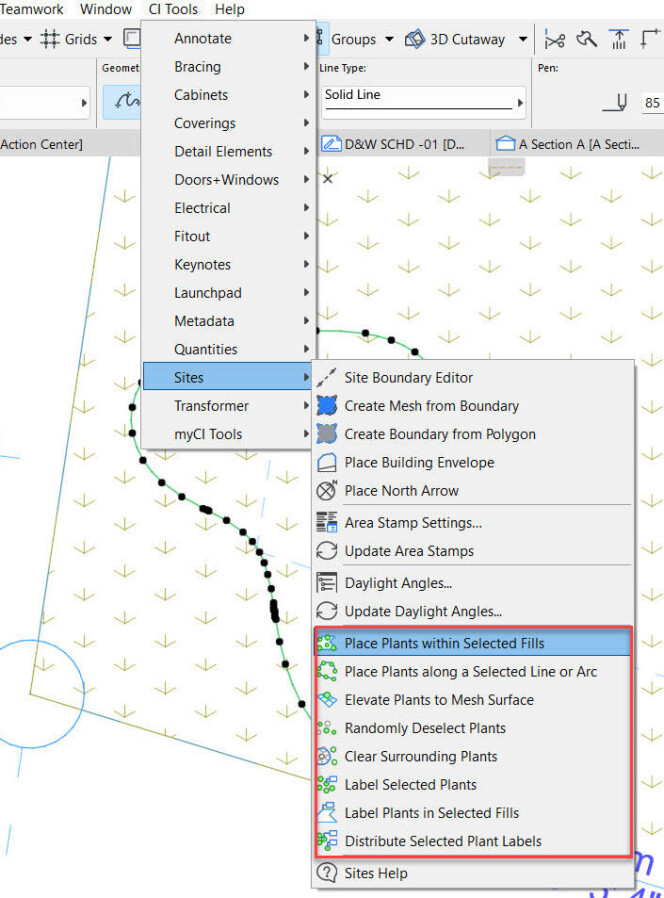This screenshot has height=898, width=664.
Task: Select Place Plants within Selected Fills
Action: pyautogui.click(x=444, y=643)
